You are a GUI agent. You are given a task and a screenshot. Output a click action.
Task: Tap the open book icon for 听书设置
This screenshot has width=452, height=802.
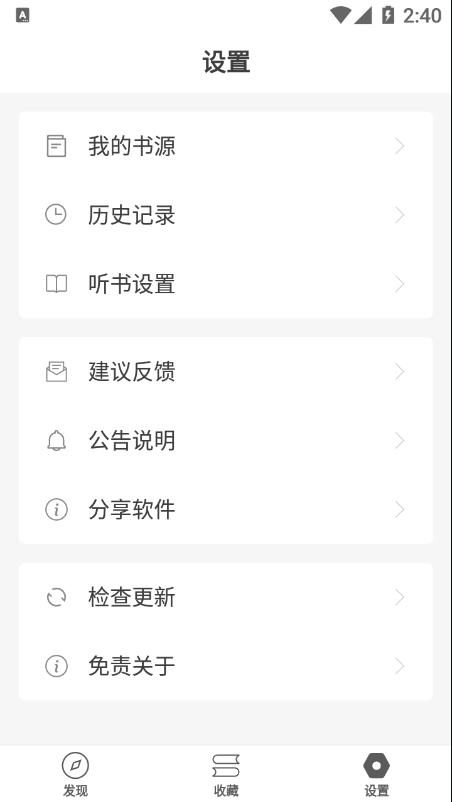tap(56, 284)
